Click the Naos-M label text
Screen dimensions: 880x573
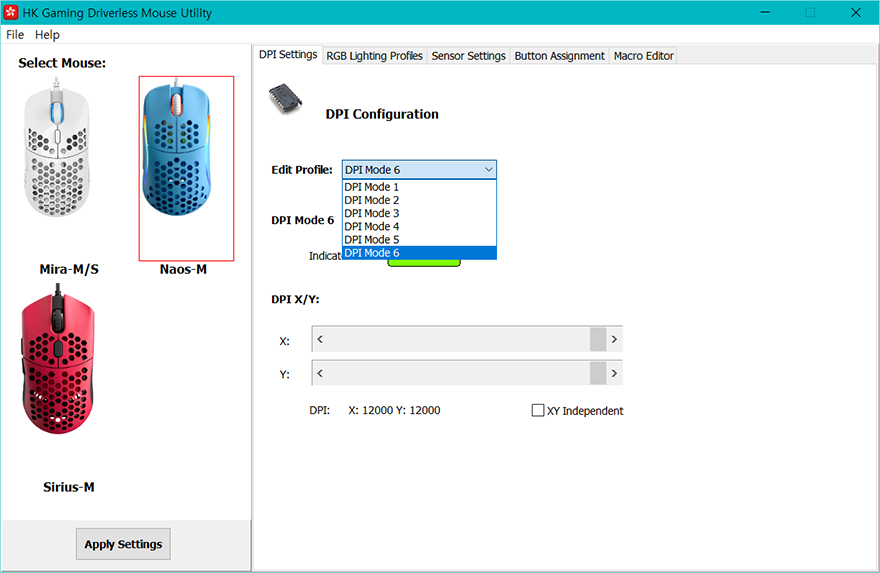click(x=183, y=269)
